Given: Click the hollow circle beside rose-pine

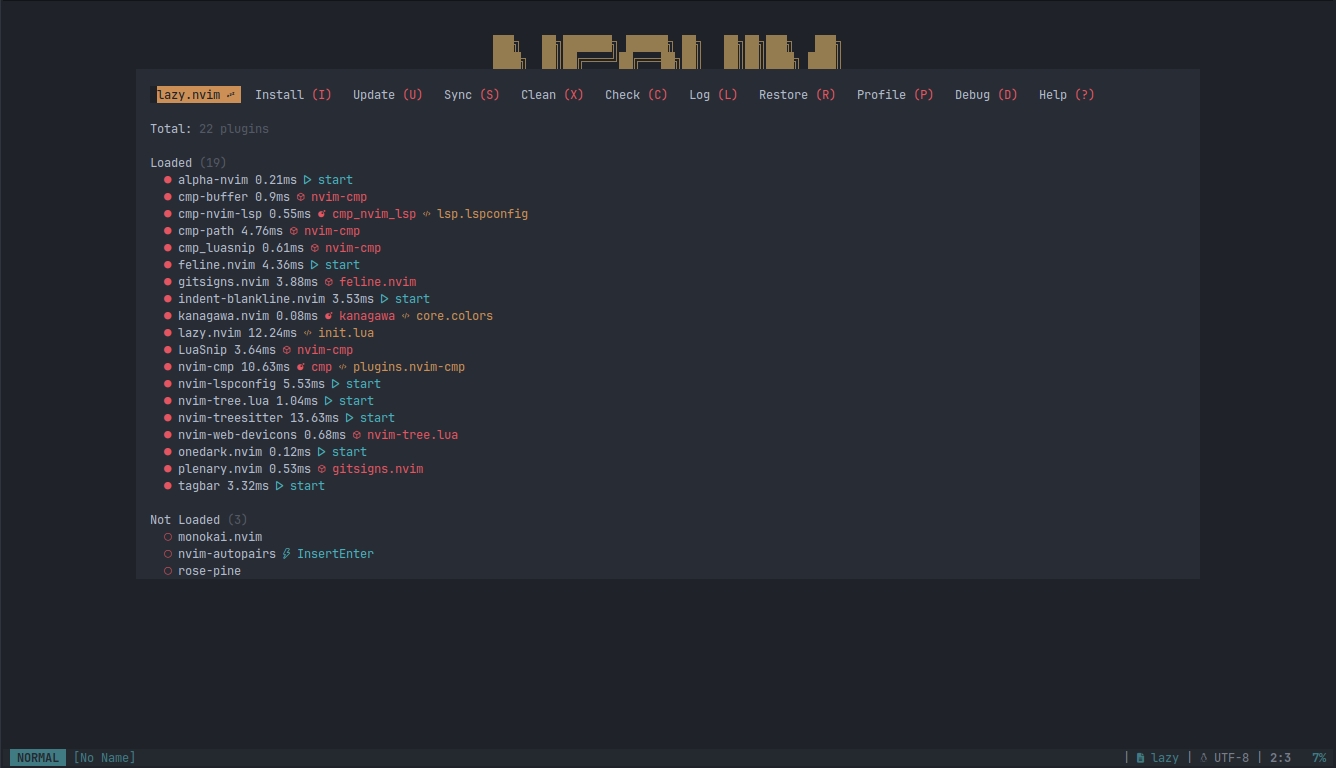Looking at the screenshot, I should click(168, 571).
